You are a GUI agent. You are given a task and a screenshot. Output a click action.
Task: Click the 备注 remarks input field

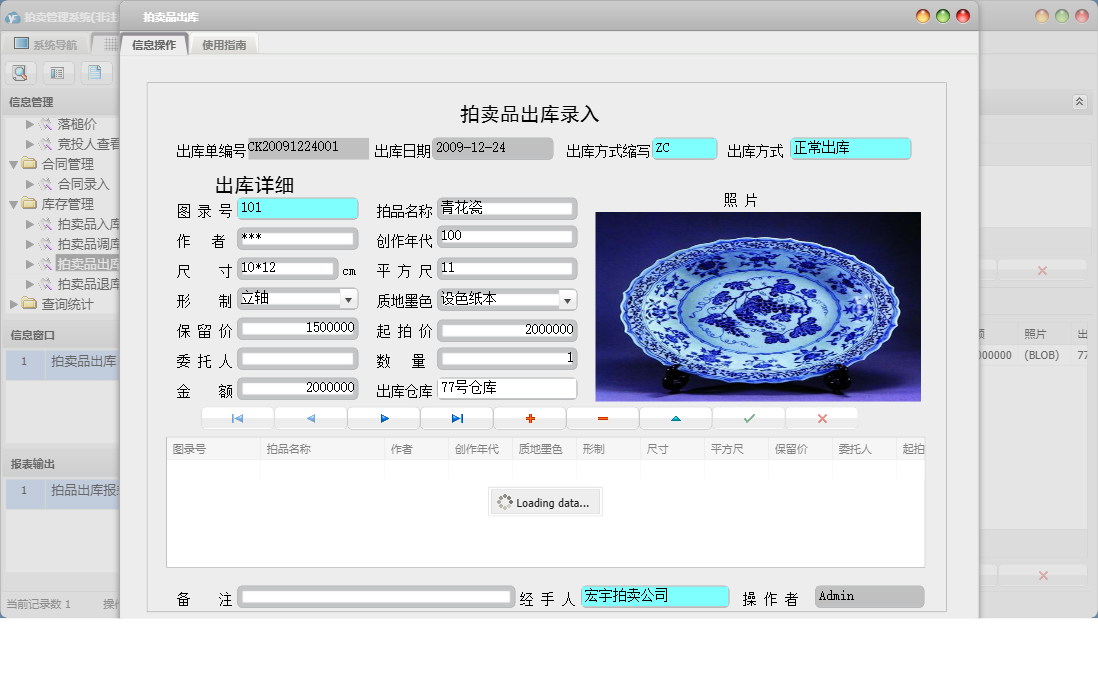376,597
